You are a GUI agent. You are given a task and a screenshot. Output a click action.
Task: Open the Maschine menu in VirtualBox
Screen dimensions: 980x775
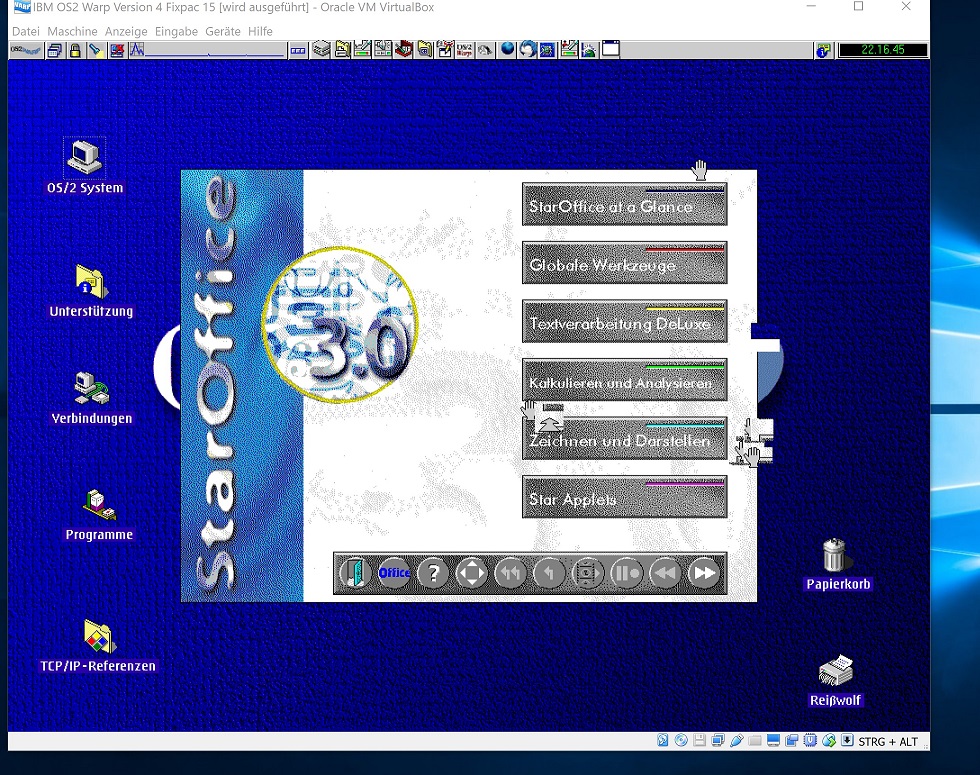[x=72, y=31]
